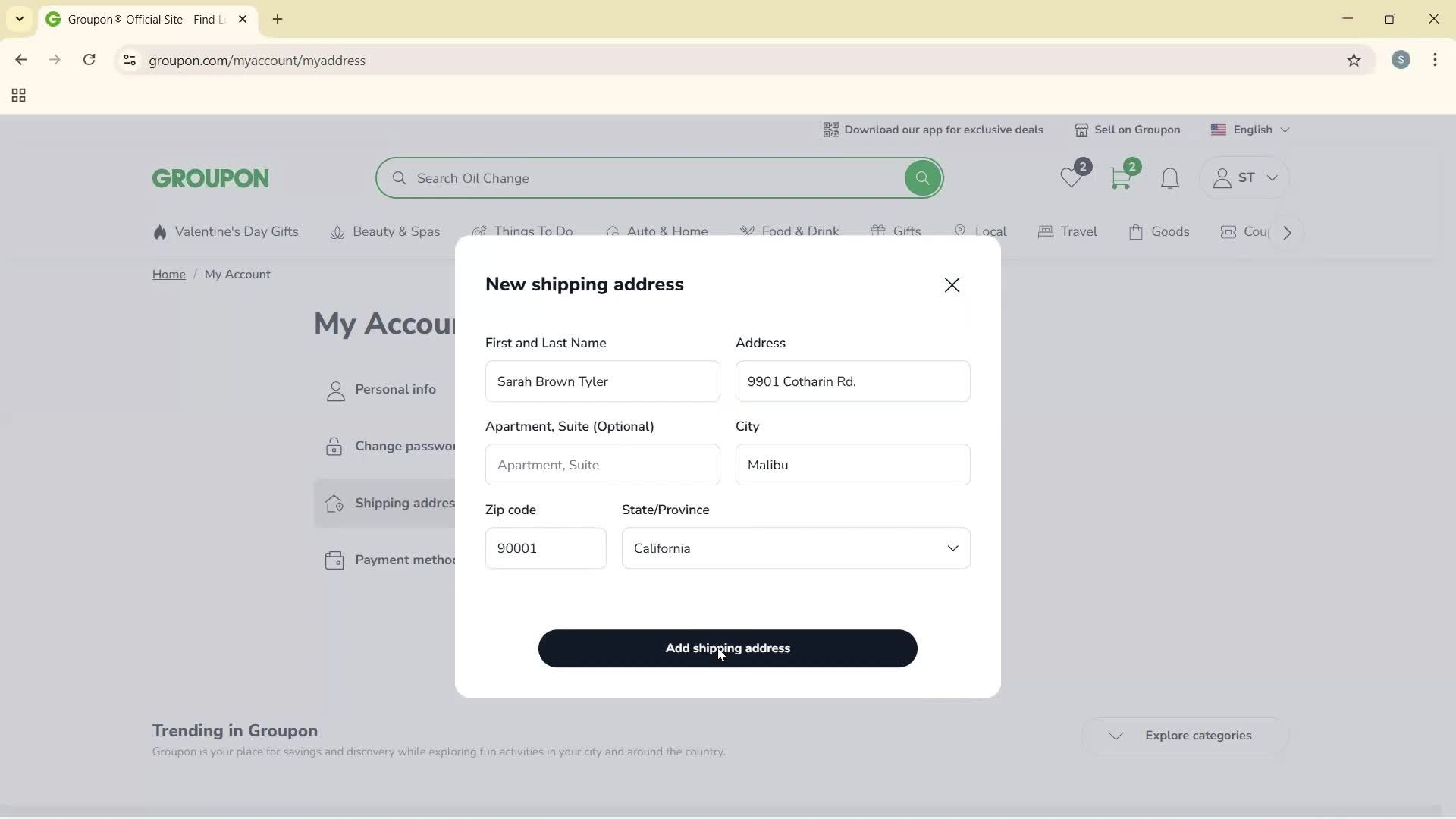Click the Add shipping address button
The image size is (1456, 819).
[x=727, y=648]
